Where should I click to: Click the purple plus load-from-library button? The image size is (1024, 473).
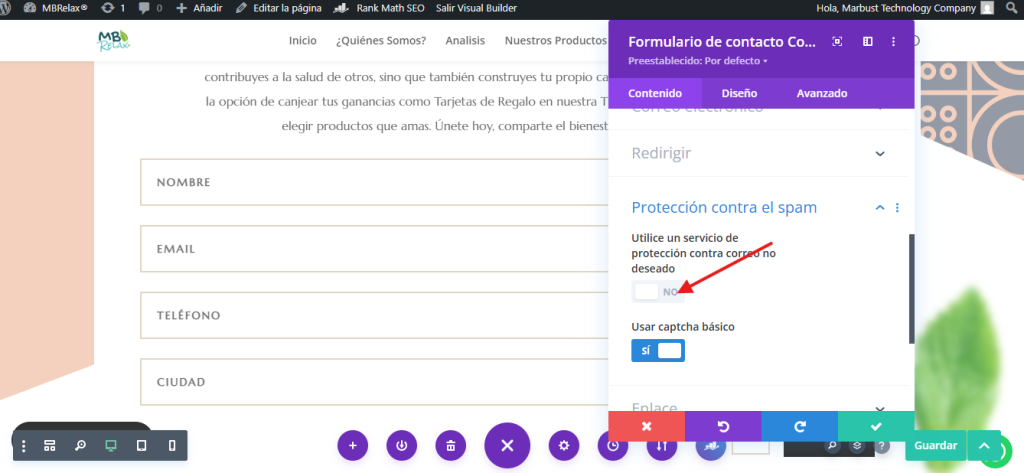point(353,446)
